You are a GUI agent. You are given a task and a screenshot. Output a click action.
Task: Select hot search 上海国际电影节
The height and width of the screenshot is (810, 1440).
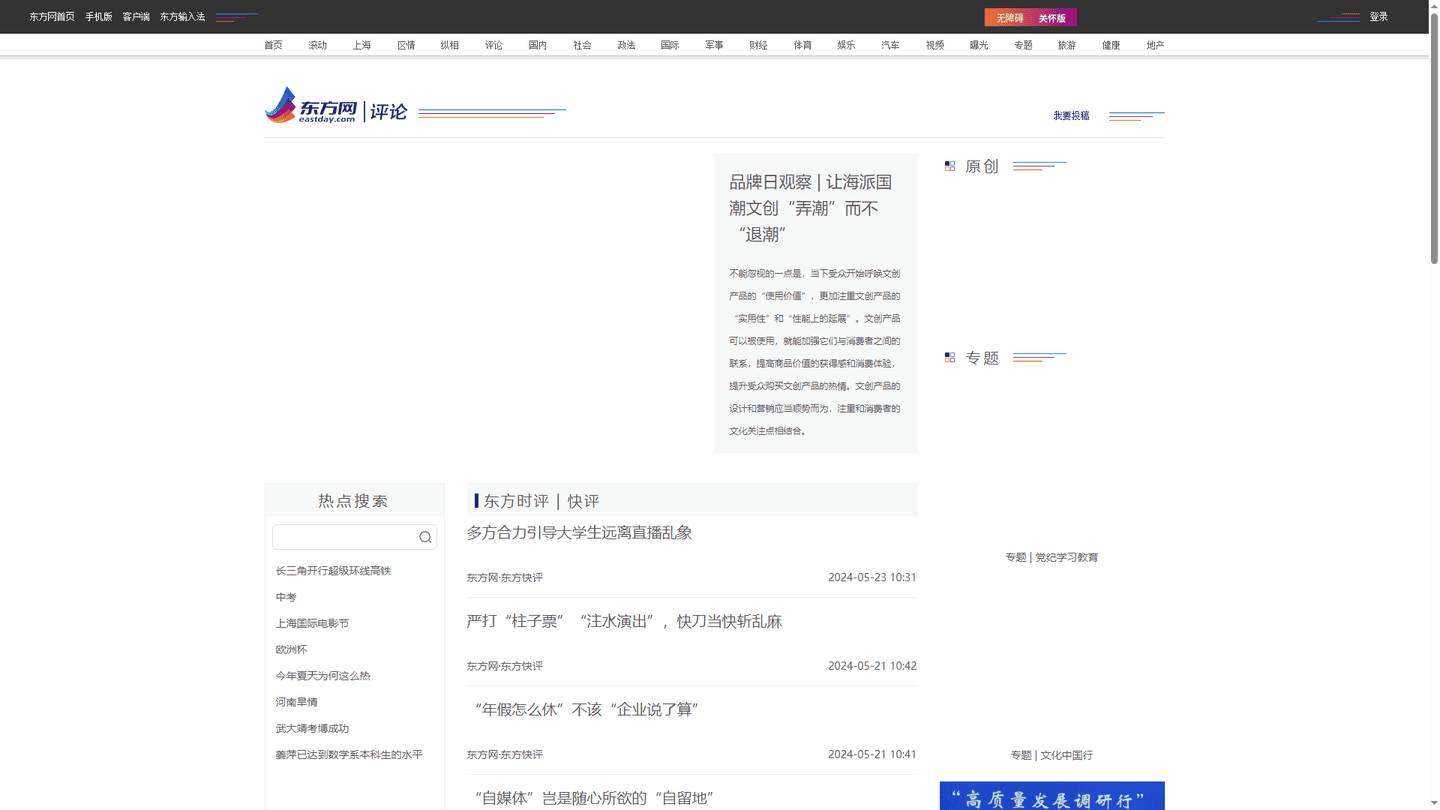click(x=312, y=623)
